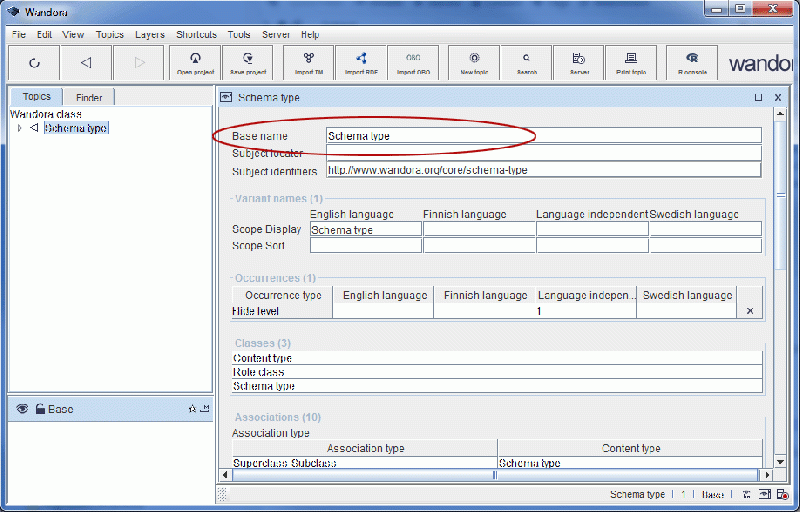Expand the Schema type tree node
The width and height of the screenshot is (800, 512).
coord(19,128)
